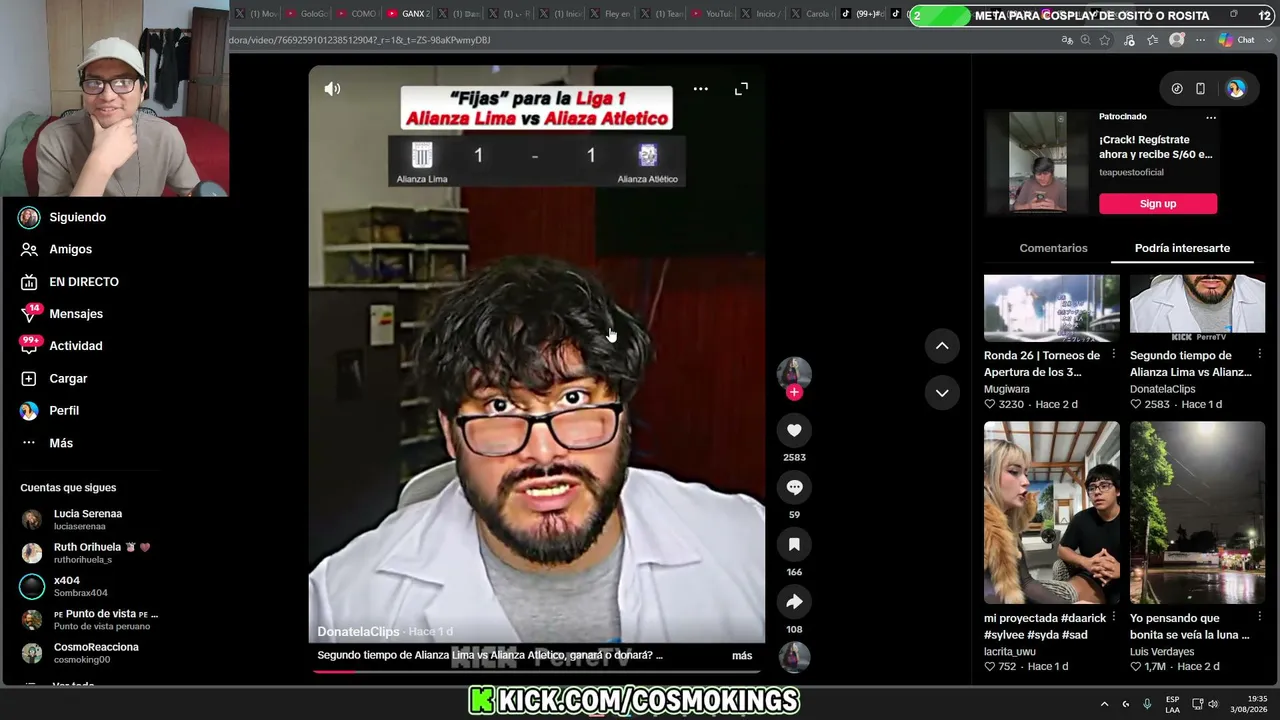Open options for Segundo tiempo recommended video
The width and height of the screenshot is (1280, 720).
click(1260, 355)
